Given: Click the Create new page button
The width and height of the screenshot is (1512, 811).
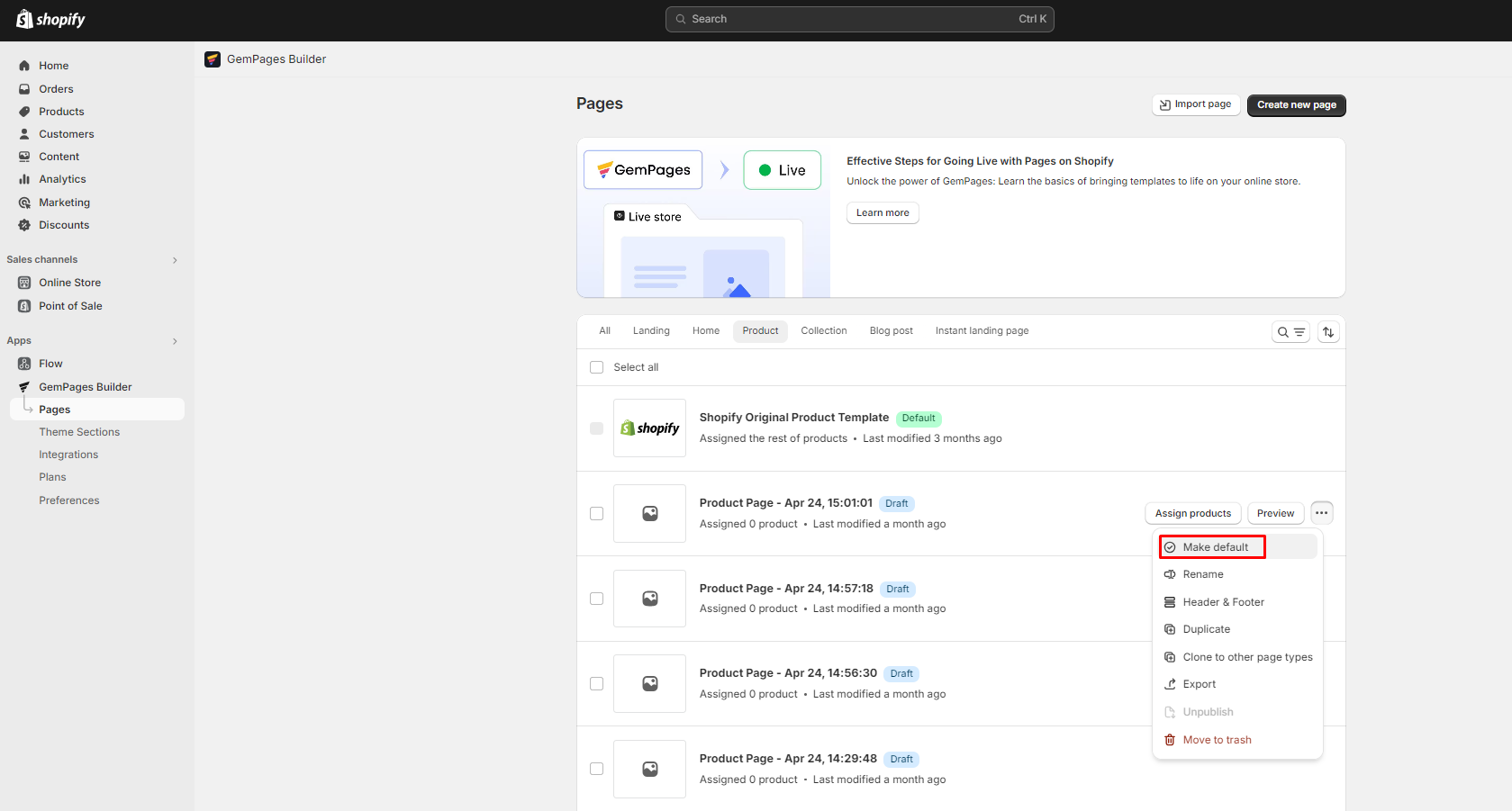Looking at the screenshot, I should pyautogui.click(x=1296, y=105).
